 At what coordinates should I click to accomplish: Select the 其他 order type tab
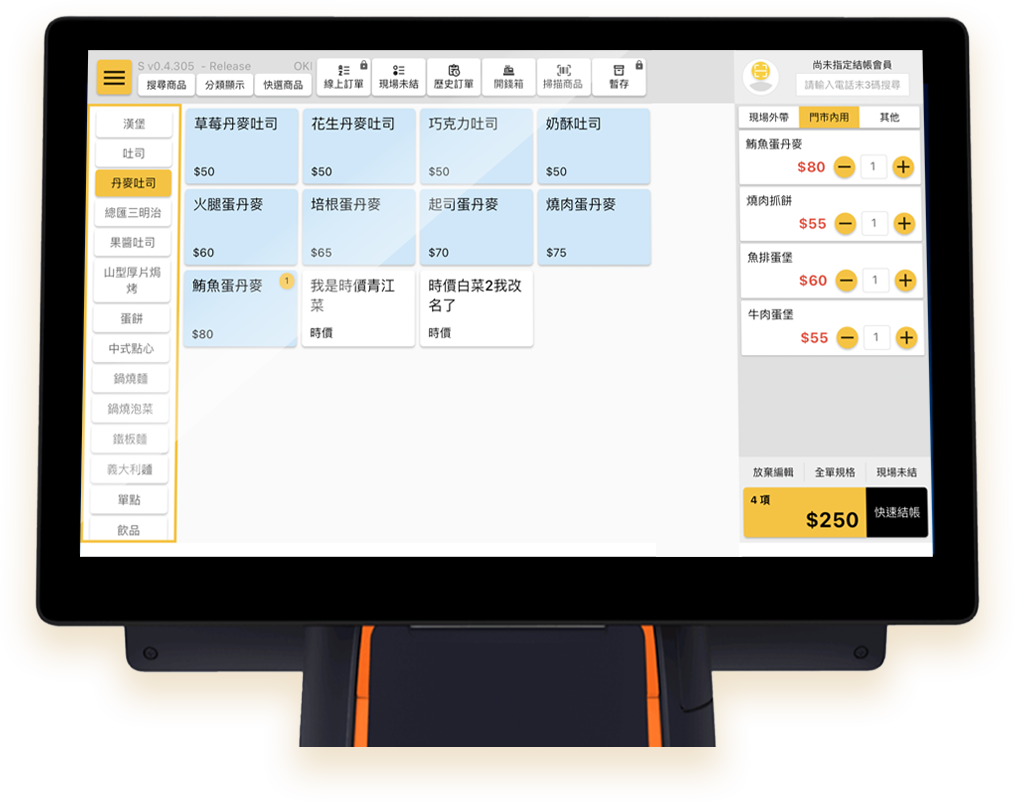coord(889,118)
